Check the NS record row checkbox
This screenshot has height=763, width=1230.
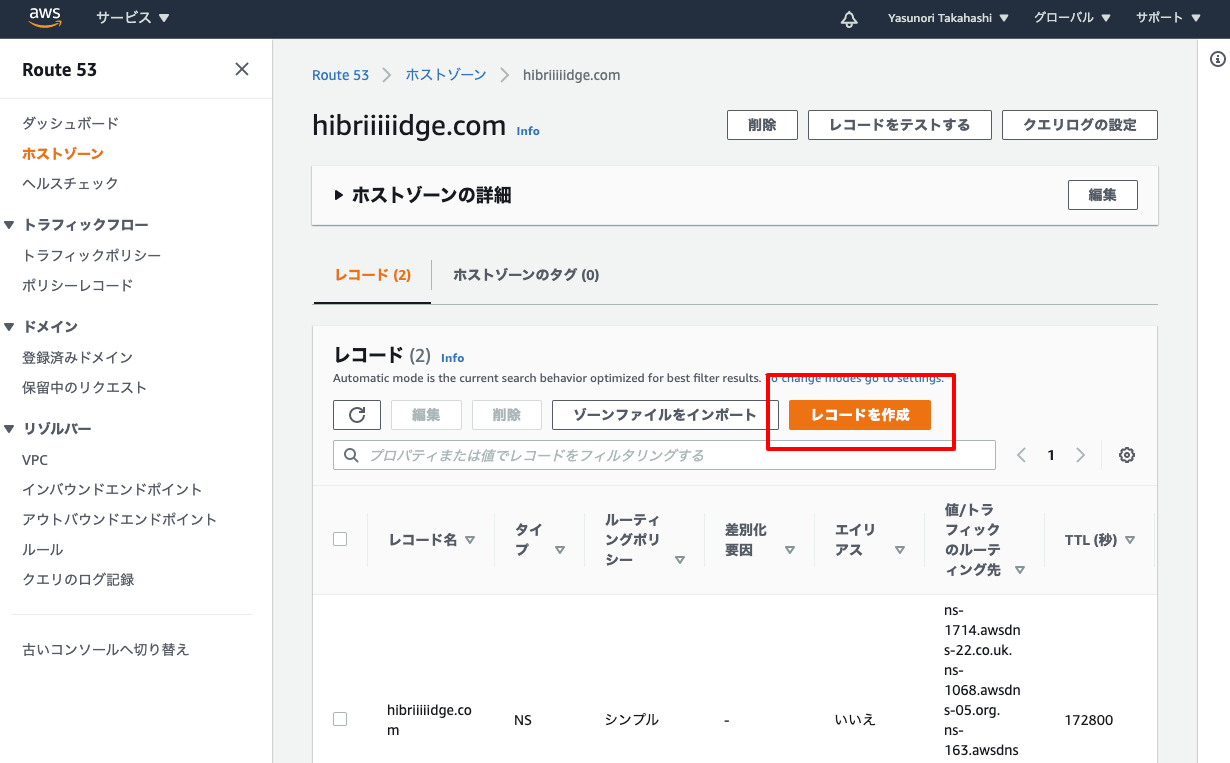pos(340,718)
